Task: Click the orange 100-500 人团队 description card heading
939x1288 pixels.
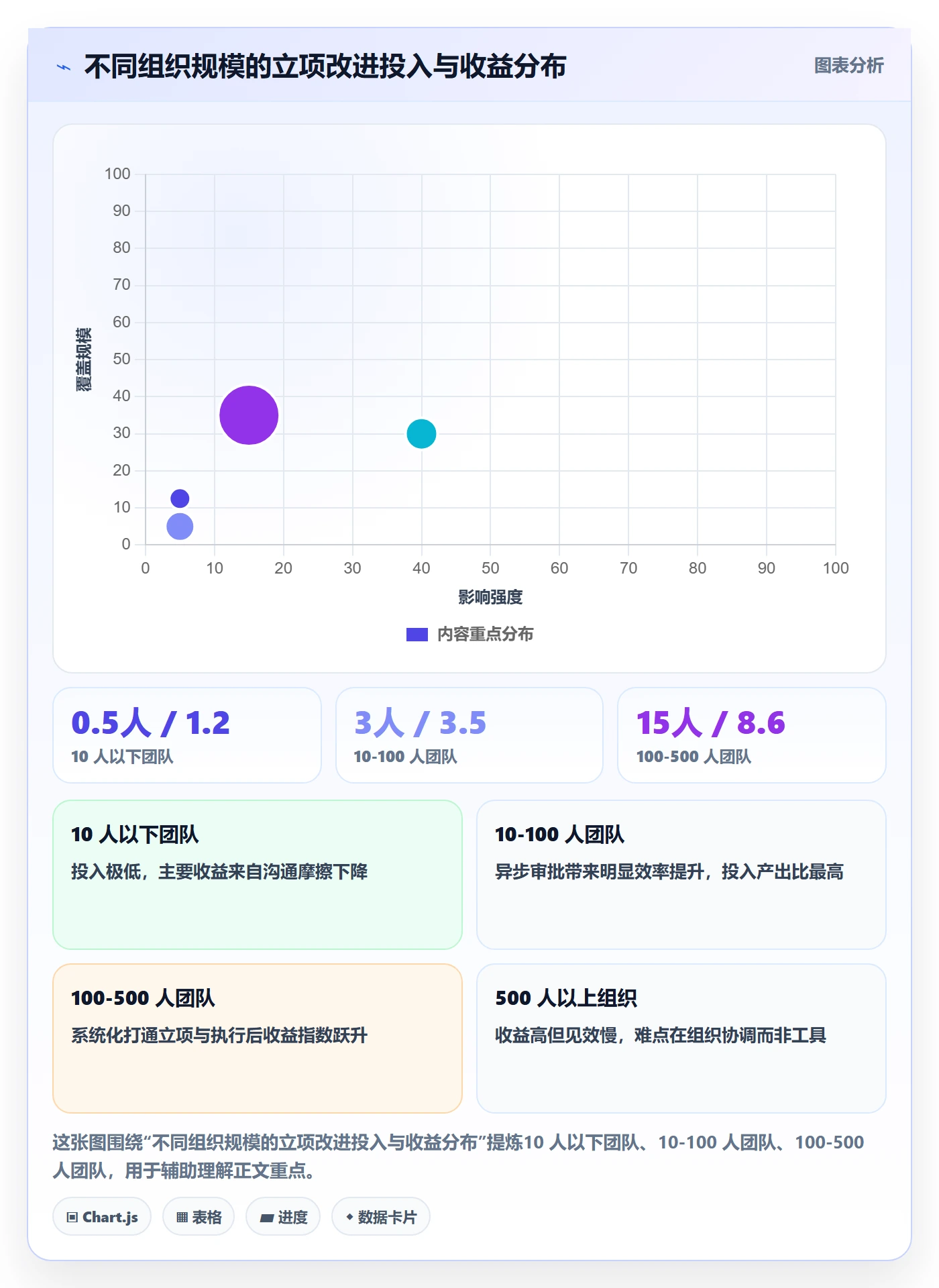Action: (143, 998)
